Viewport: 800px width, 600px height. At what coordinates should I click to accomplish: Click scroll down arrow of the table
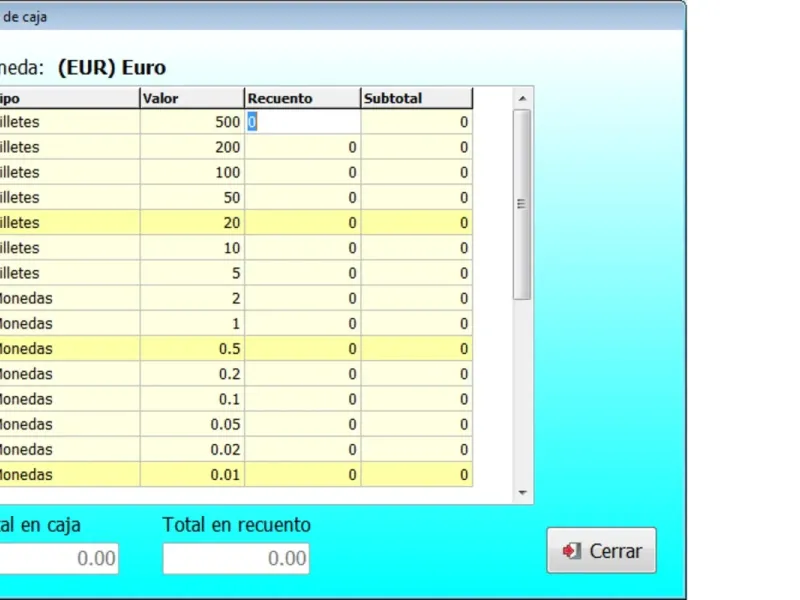coord(522,492)
